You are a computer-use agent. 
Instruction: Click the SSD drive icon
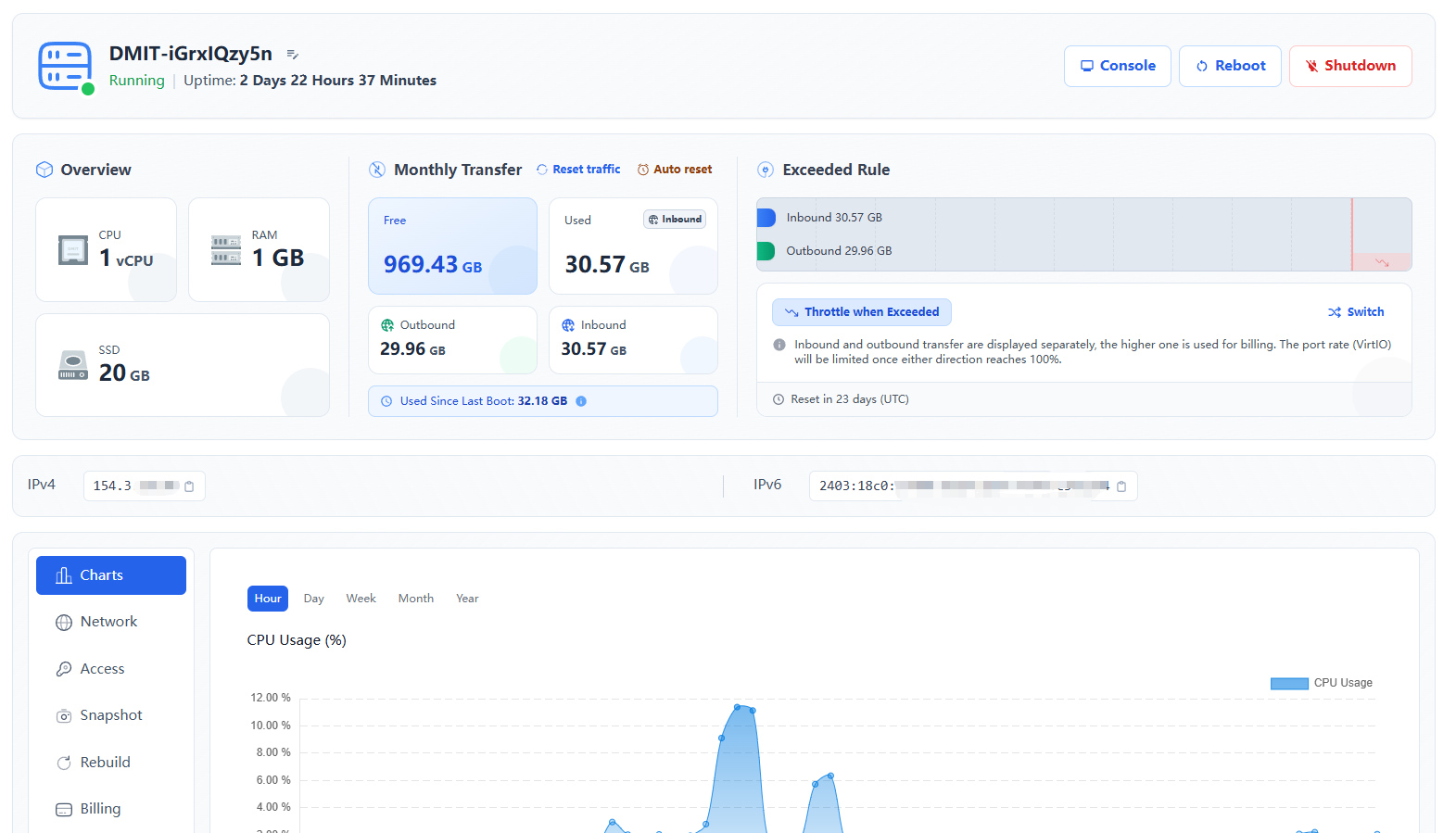pyautogui.click(x=73, y=365)
